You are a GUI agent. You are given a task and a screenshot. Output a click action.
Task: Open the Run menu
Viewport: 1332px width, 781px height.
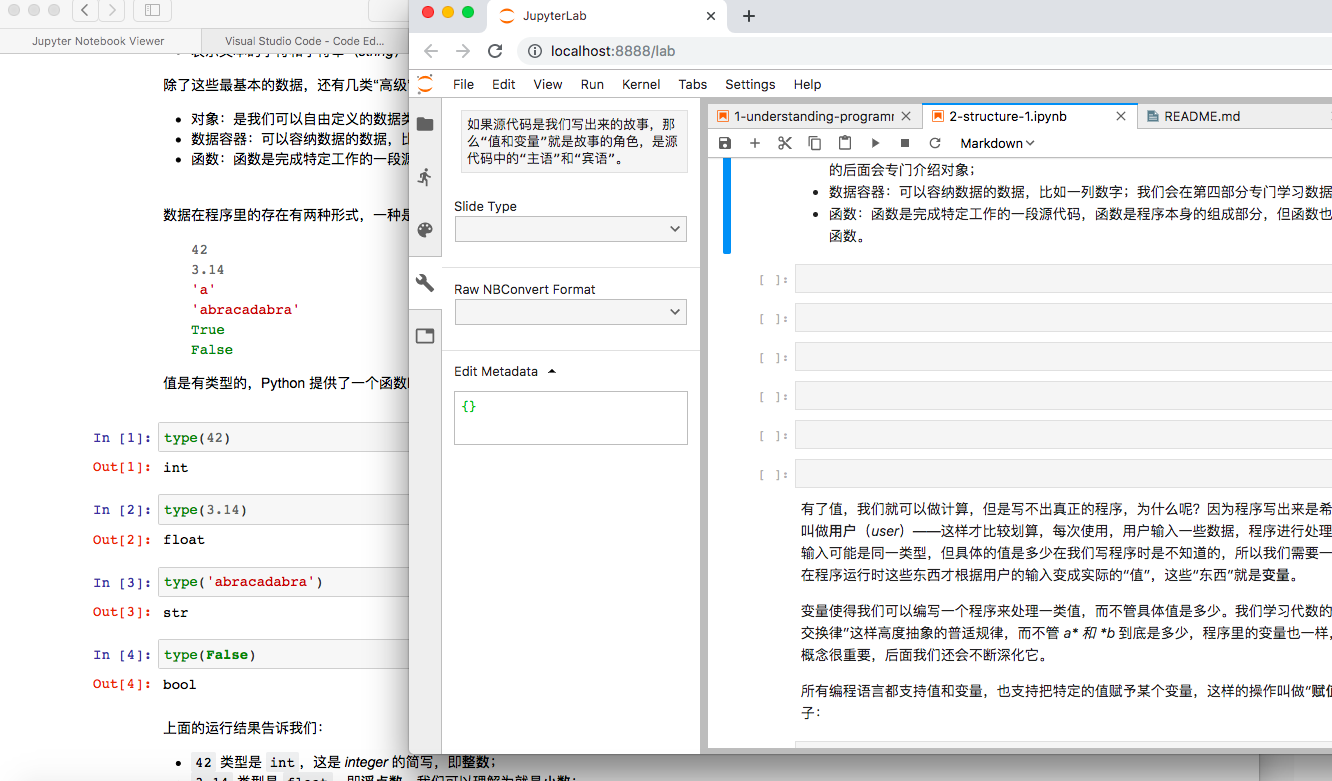click(x=592, y=84)
